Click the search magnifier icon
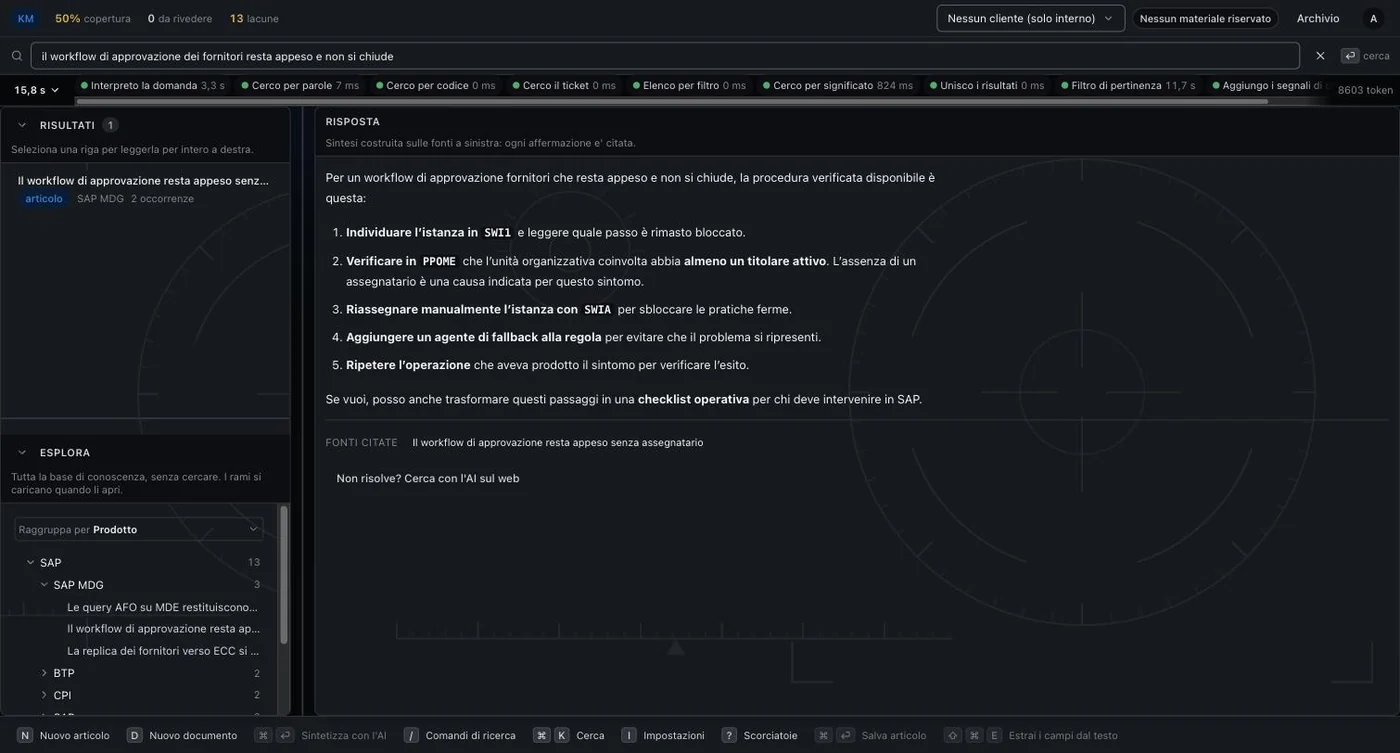 point(17,56)
